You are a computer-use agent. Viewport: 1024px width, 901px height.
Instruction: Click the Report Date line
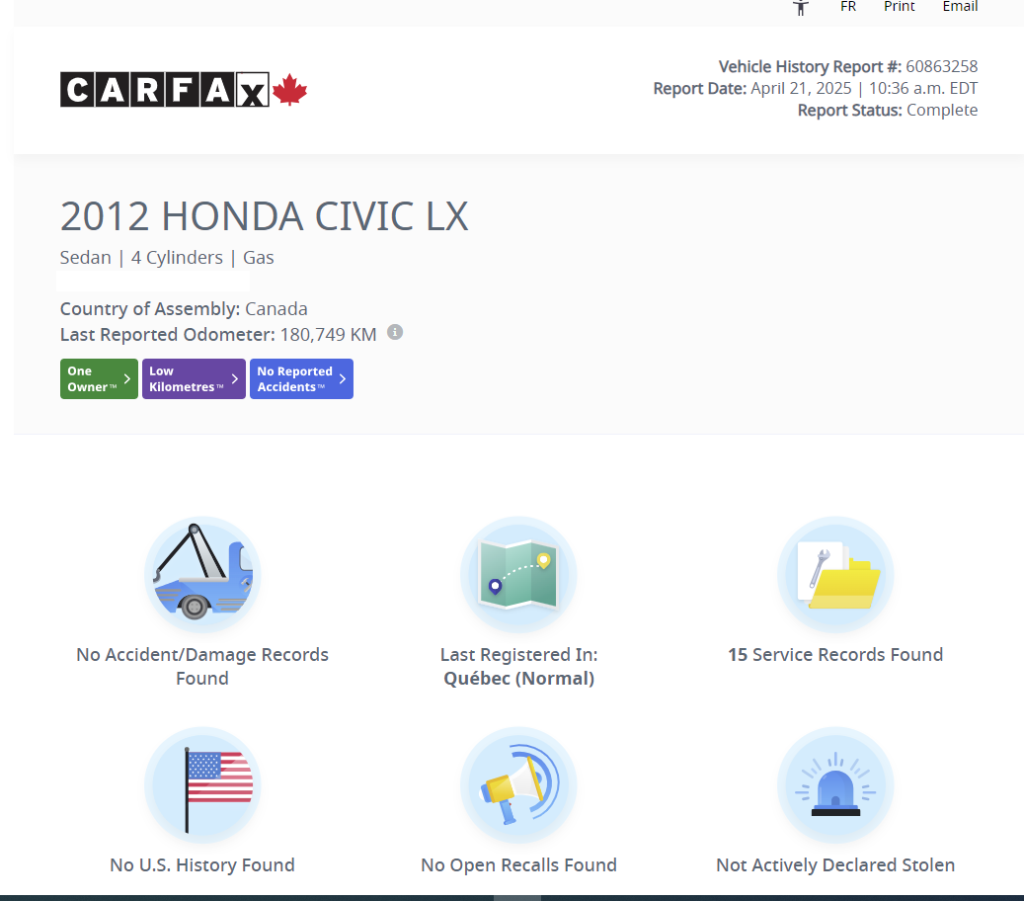tap(816, 88)
